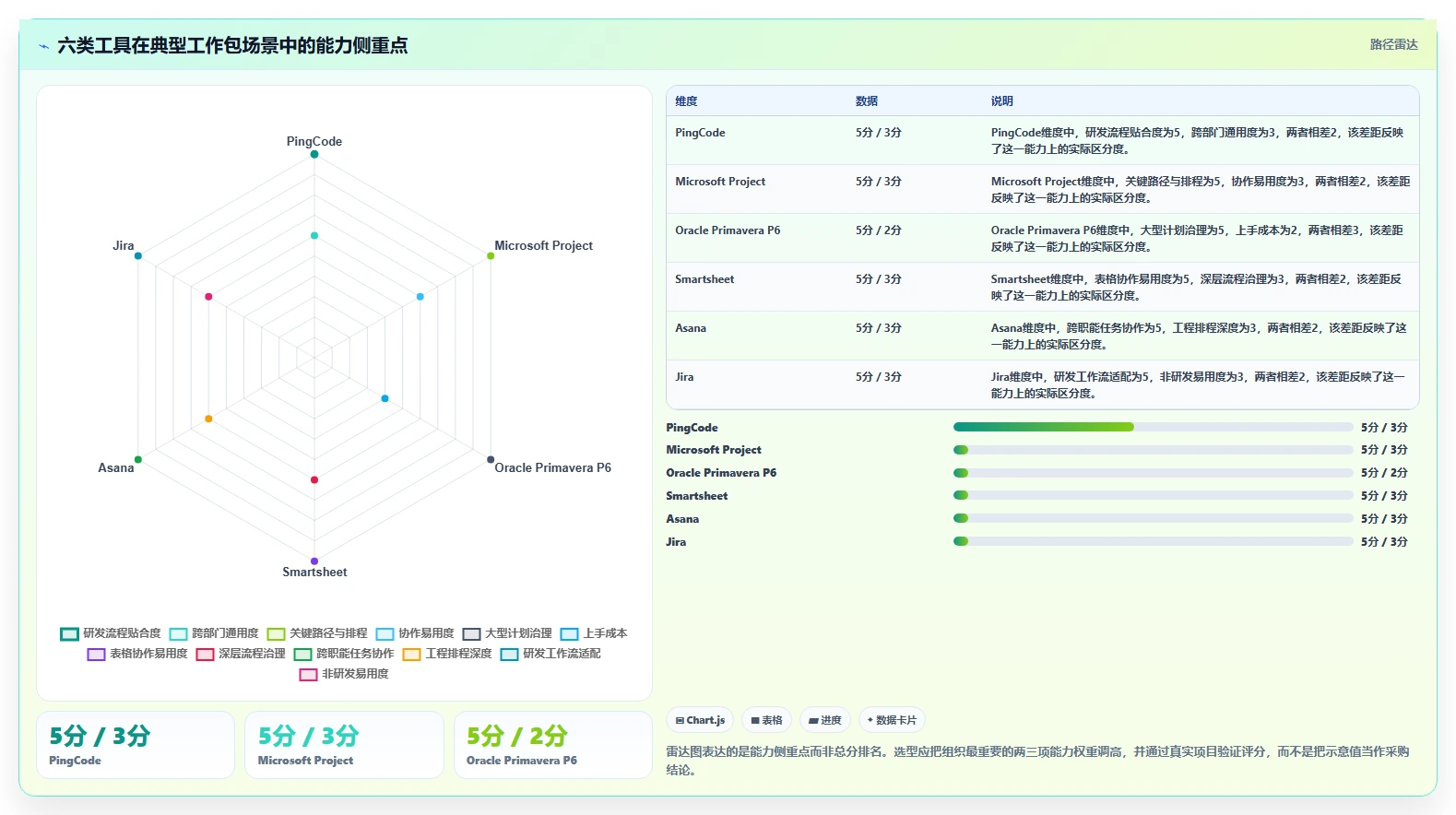Click the Microsoft Project progress bar
The height and width of the screenshot is (815, 1456).
(1153, 450)
